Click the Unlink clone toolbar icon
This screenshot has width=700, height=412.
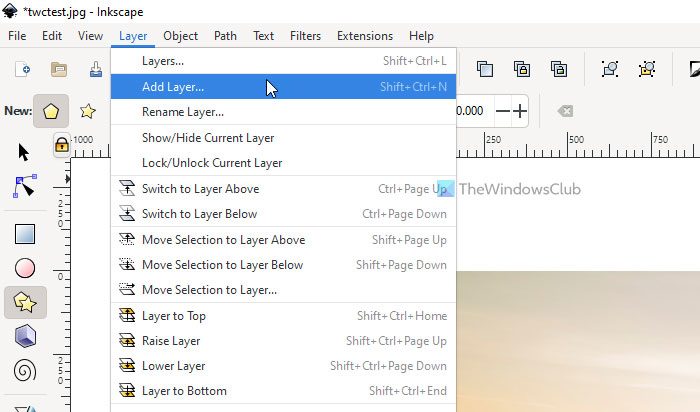click(558, 69)
